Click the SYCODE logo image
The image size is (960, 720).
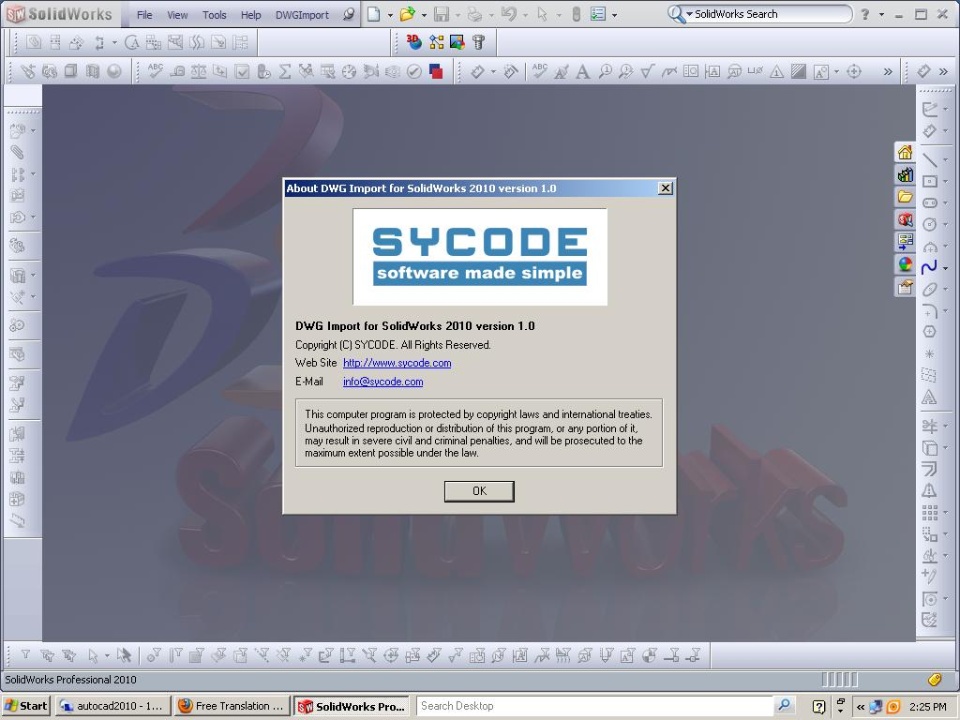(x=480, y=257)
